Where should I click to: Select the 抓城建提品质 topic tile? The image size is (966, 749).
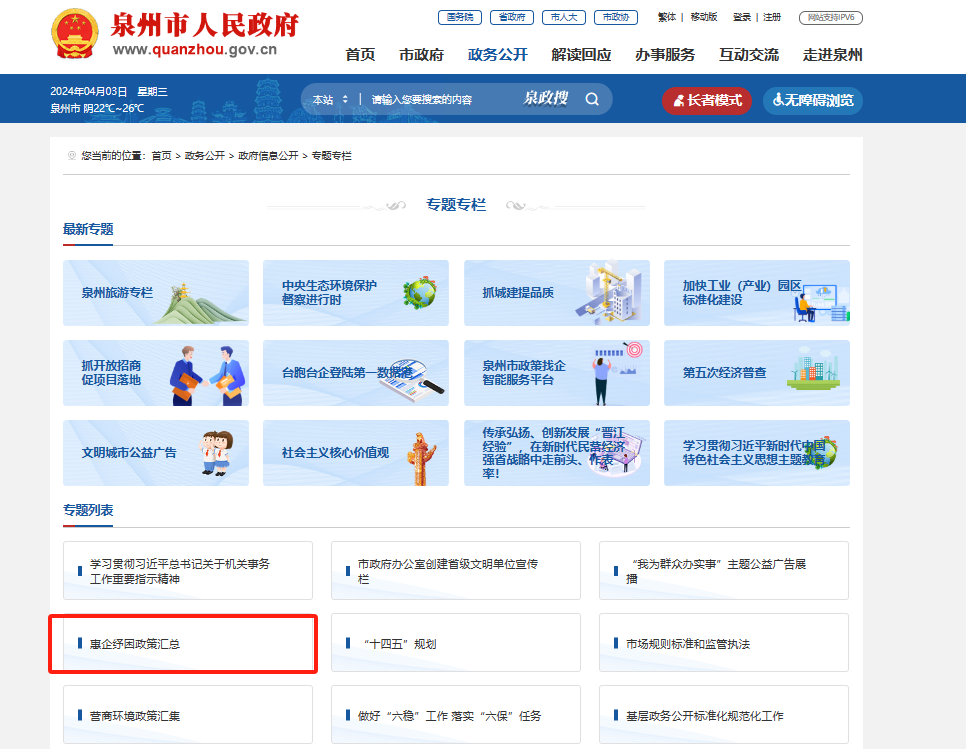(x=556, y=293)
